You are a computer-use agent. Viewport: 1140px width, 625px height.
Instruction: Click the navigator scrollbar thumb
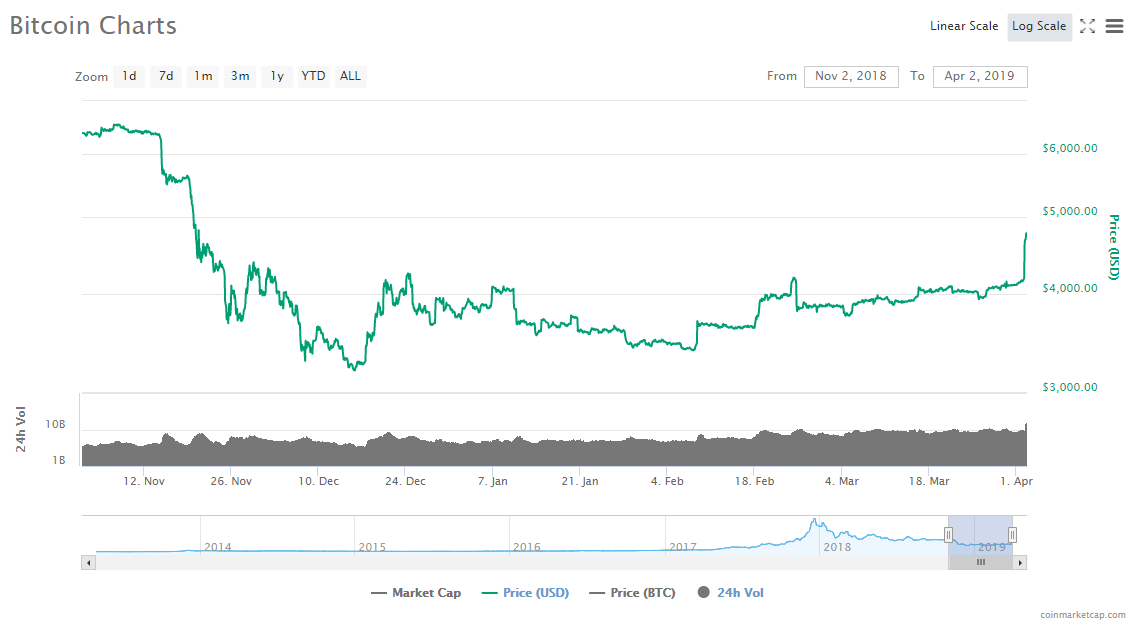pos(980,563)
